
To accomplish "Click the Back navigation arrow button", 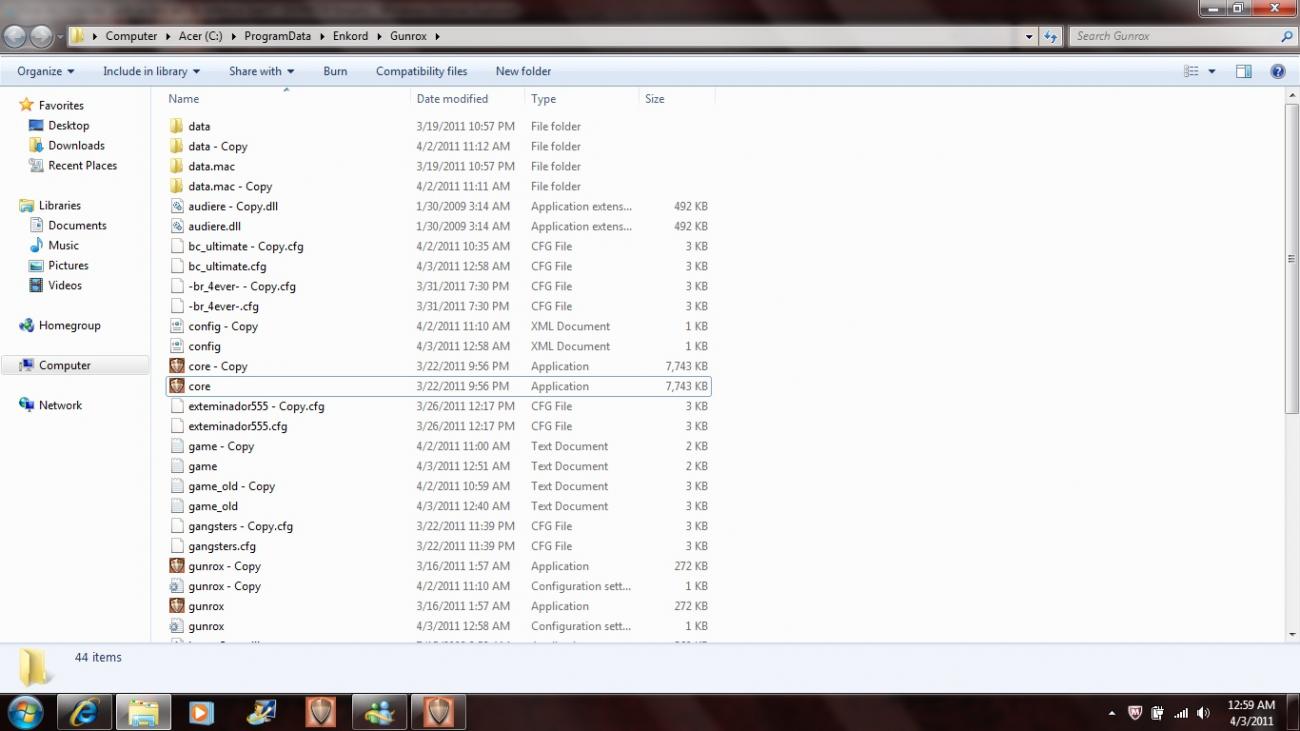I will coord(15,37).
